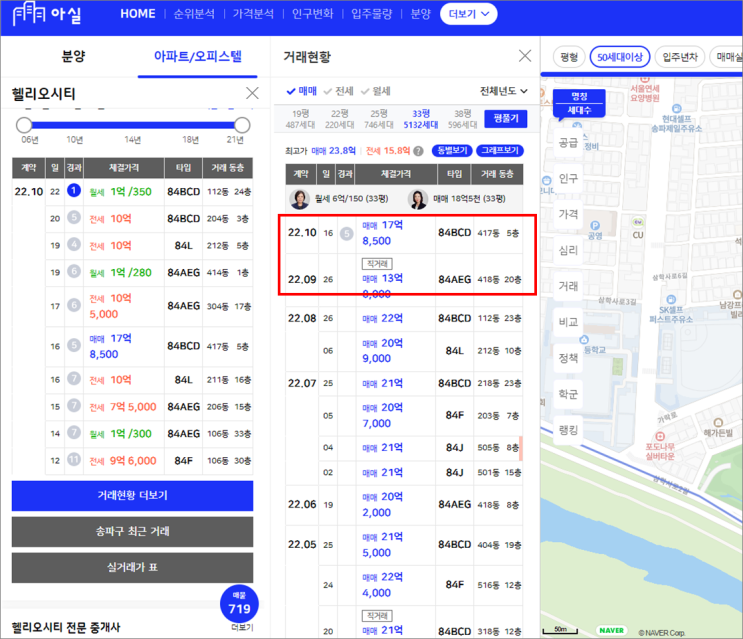Open the 공급 map side menu

(x=568, y=142)
